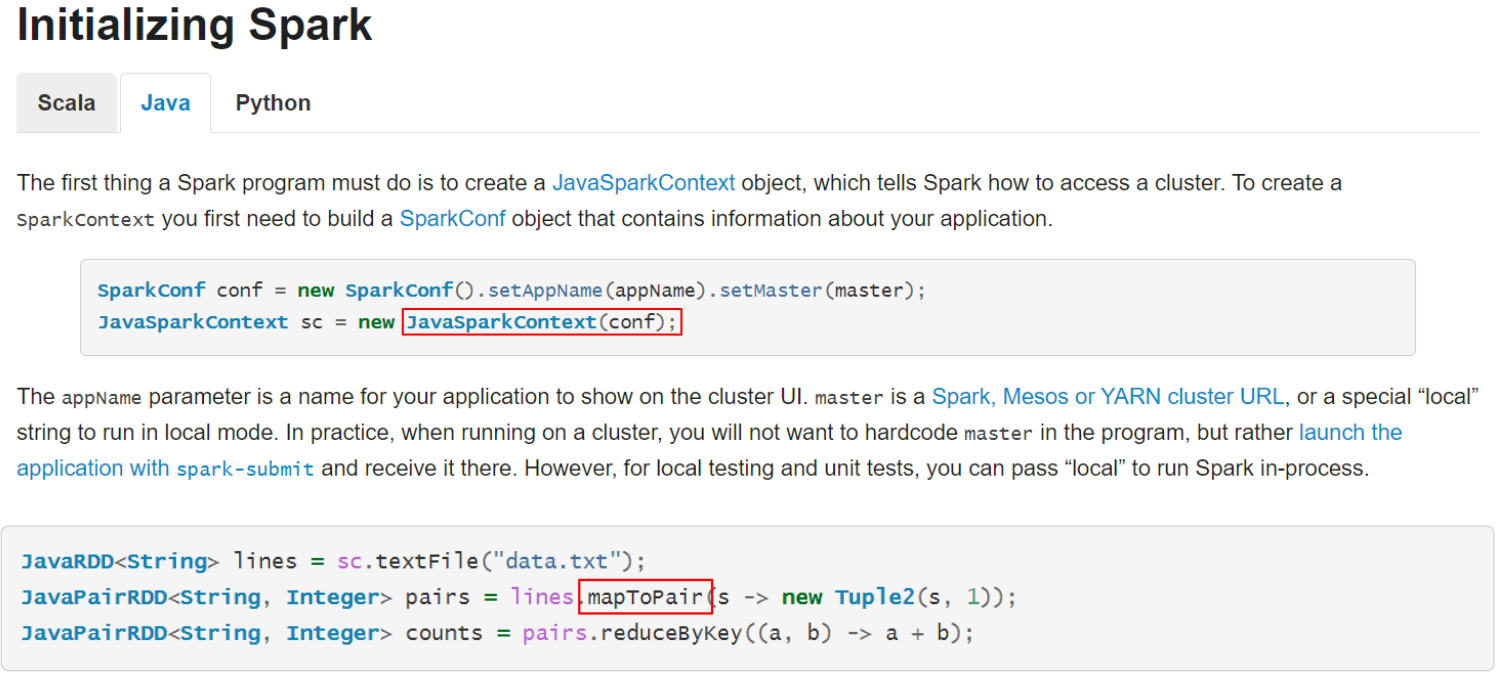Click the "Initializing Spark" heading

(x=194, y=26)
